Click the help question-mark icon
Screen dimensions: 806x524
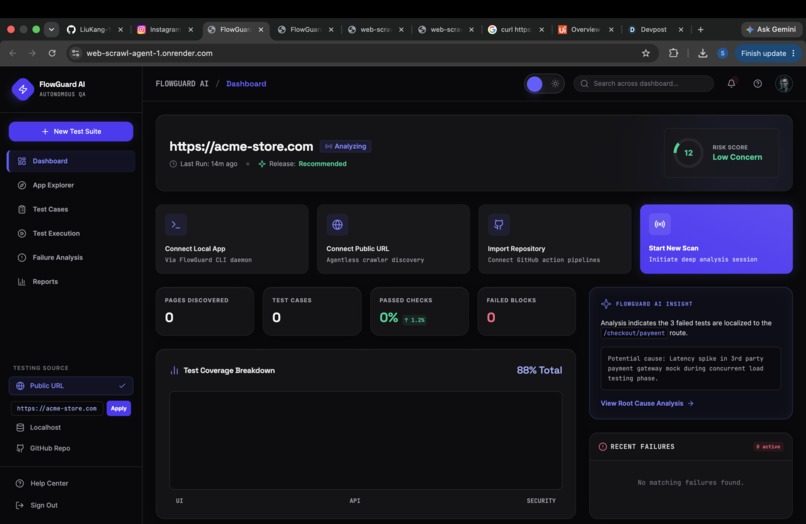(758, 84)
